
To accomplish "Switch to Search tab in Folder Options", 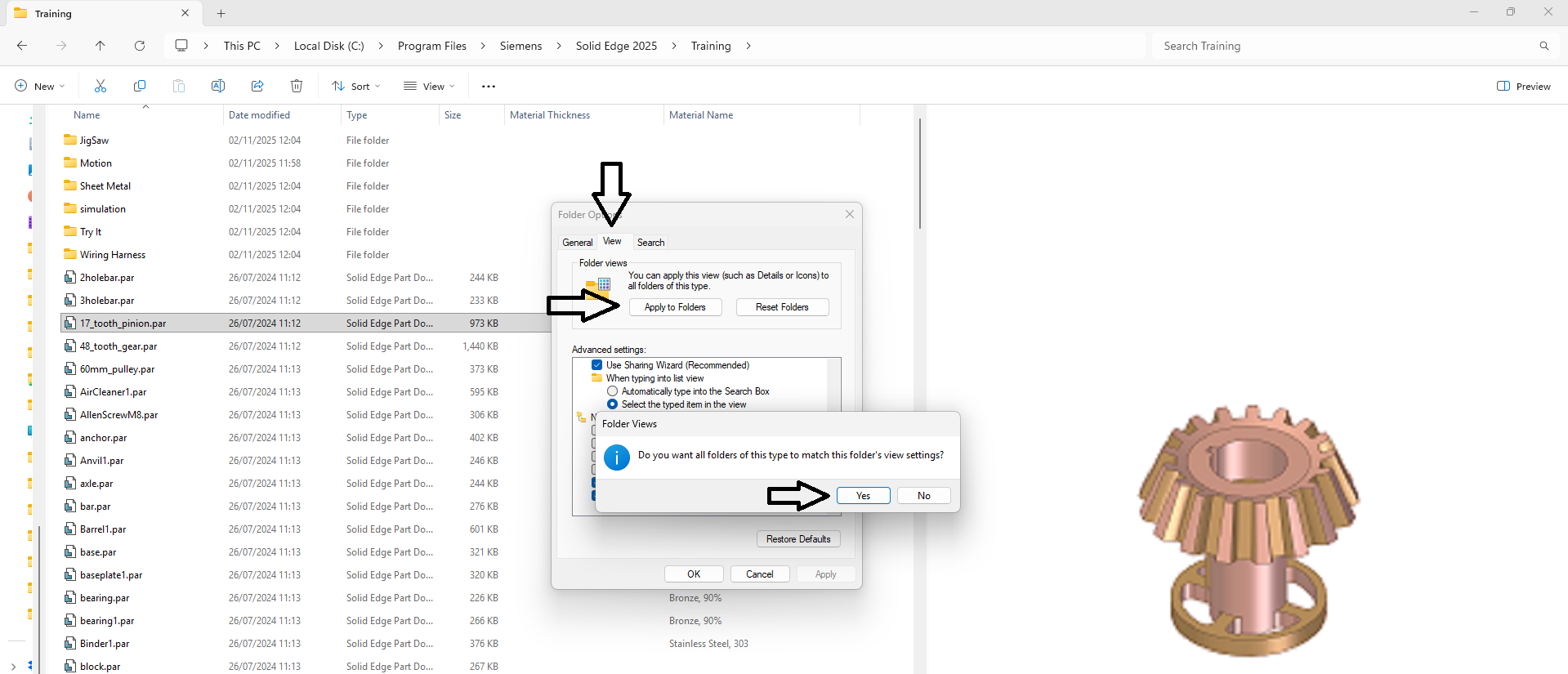I will pos(650,243).
